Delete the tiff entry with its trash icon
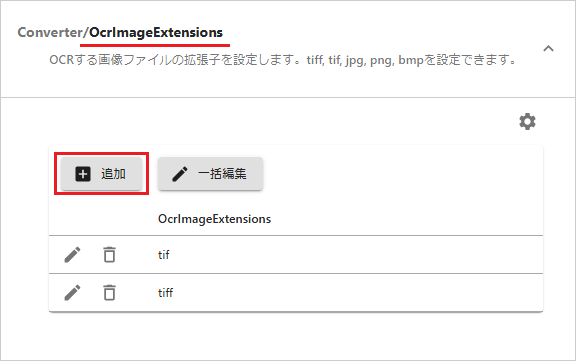Screen dimensions: 576x361 tap(109, 293)
